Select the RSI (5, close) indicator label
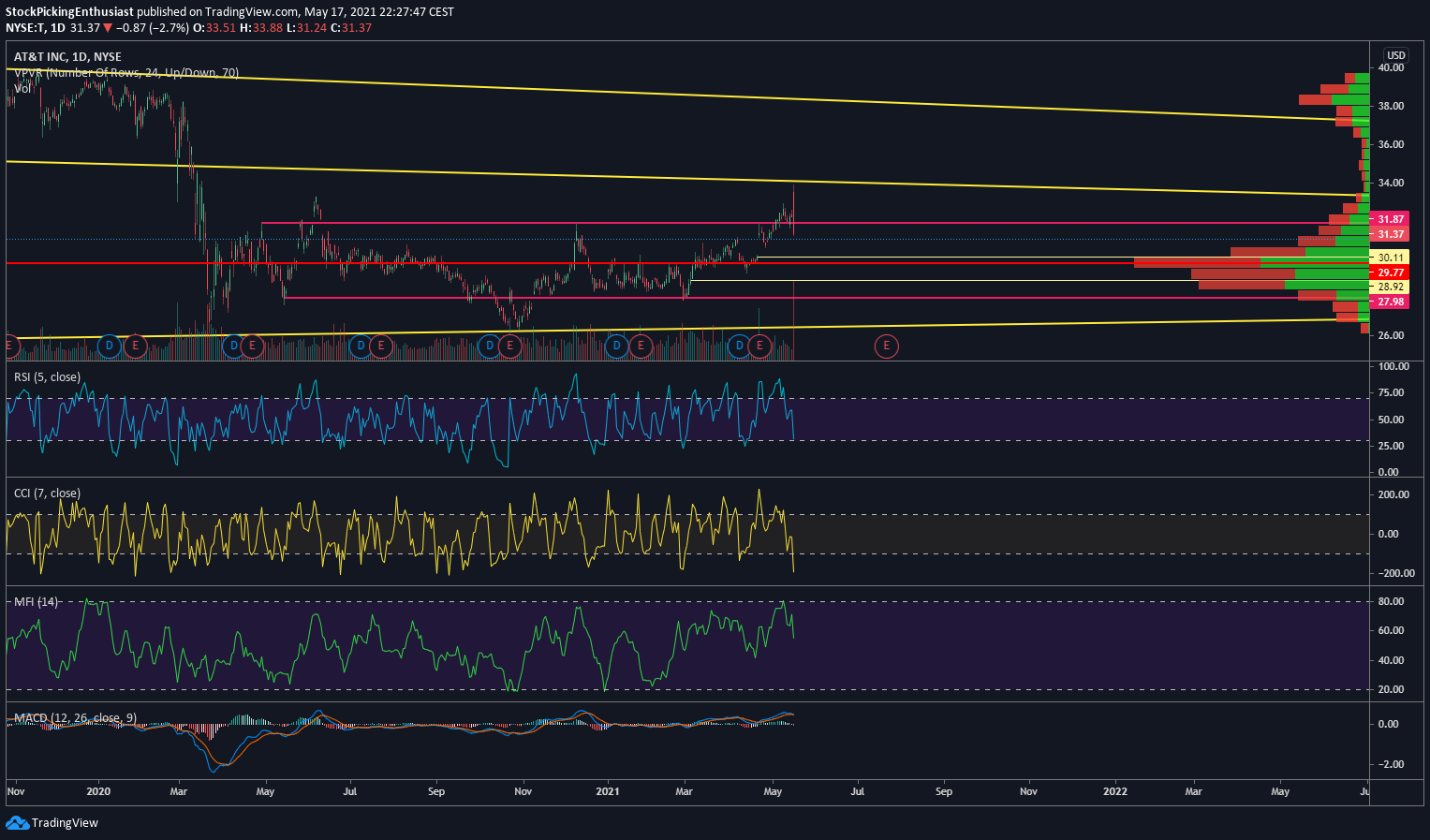The height and width of the screenshot is (840, 1430). click(47, 377)
